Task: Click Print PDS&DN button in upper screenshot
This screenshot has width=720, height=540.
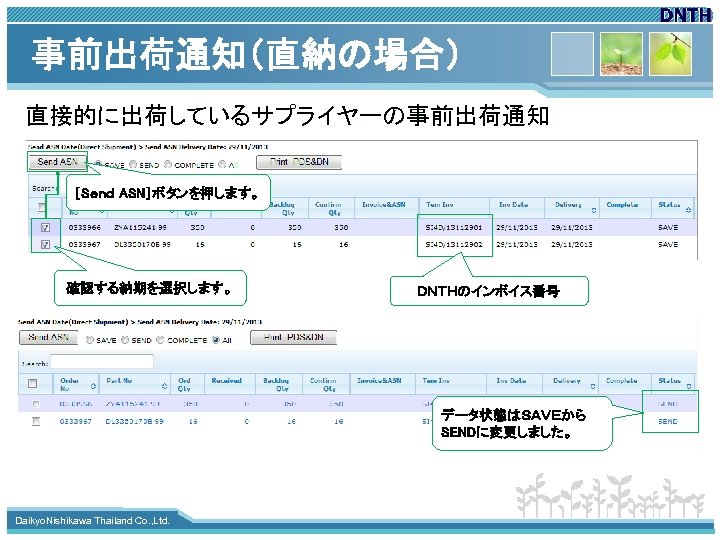Action: pyautogui.click(x=299, y=162)
